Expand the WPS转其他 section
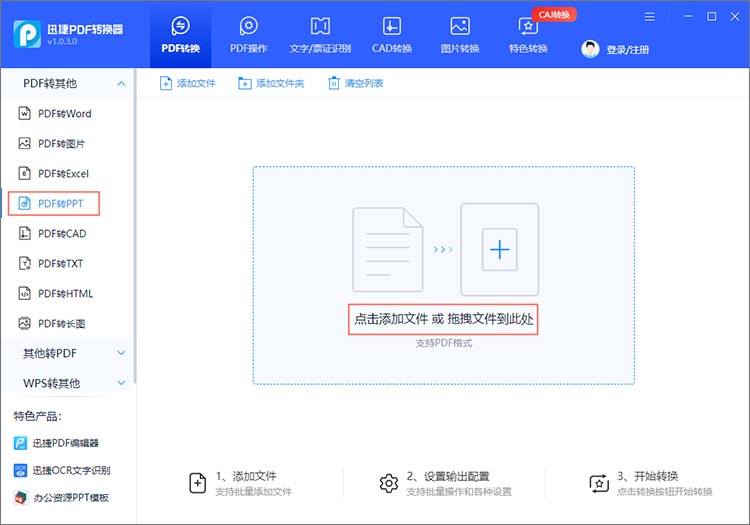This screenshot has height=525, width=750. click(121, 383)
